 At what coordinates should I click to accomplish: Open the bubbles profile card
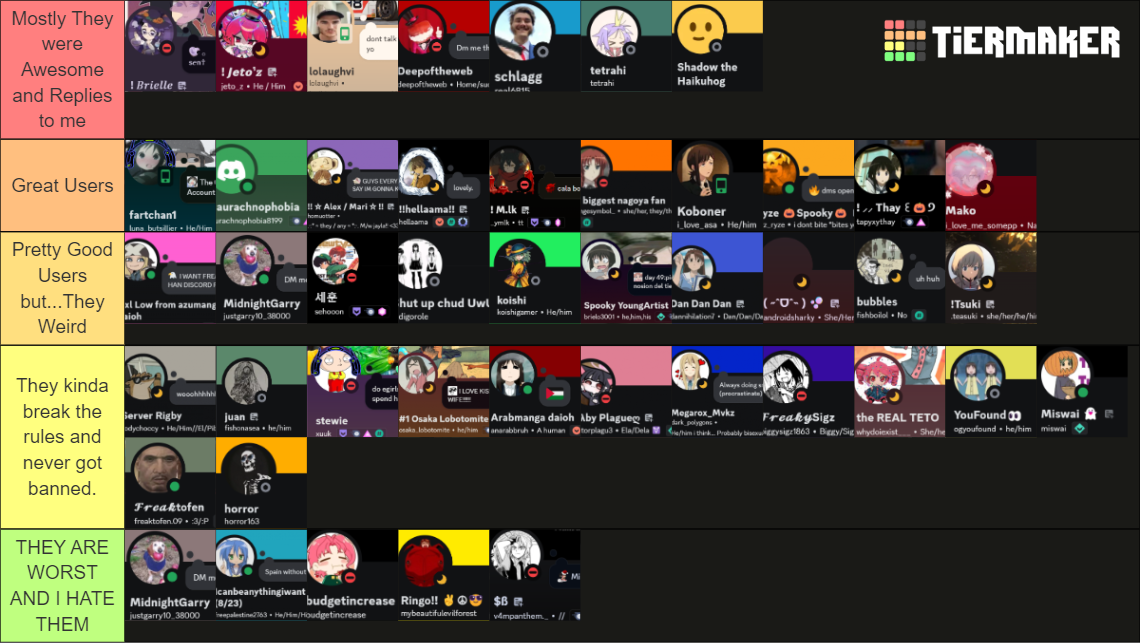(900, 278)
